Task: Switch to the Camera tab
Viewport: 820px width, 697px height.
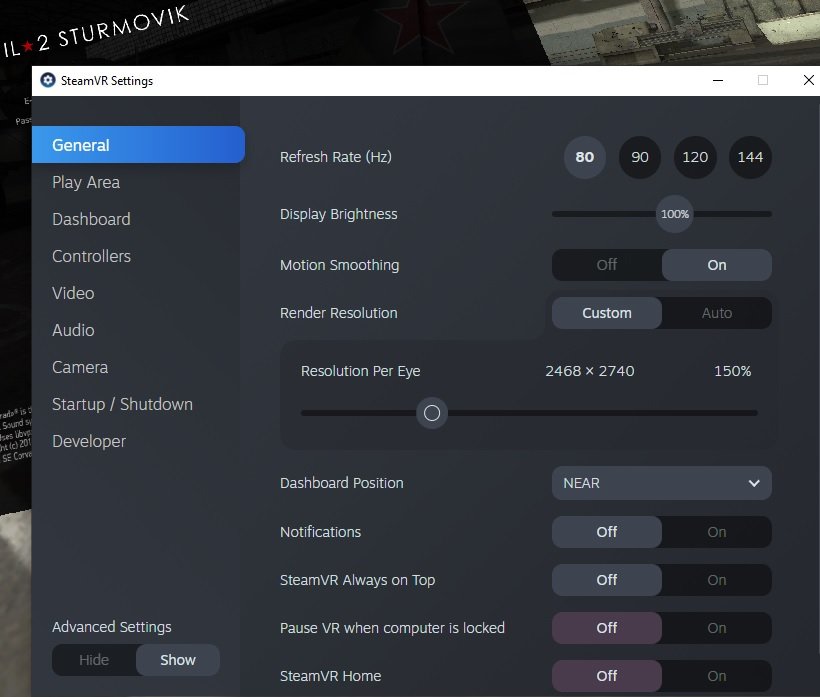Action: pos(80,368)
